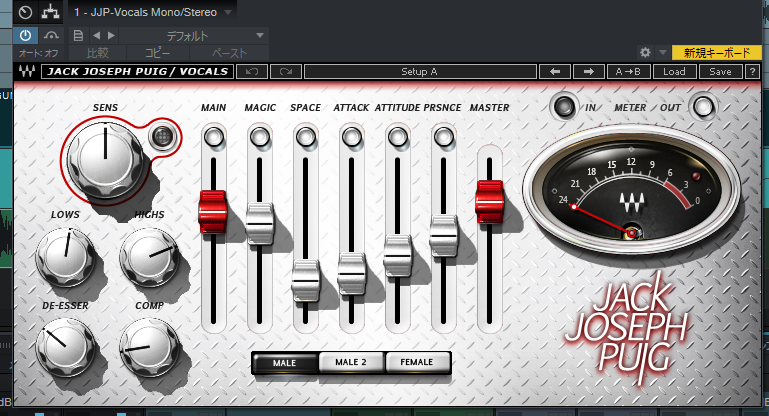Click the HIGHS knob

tap(150, 257)
